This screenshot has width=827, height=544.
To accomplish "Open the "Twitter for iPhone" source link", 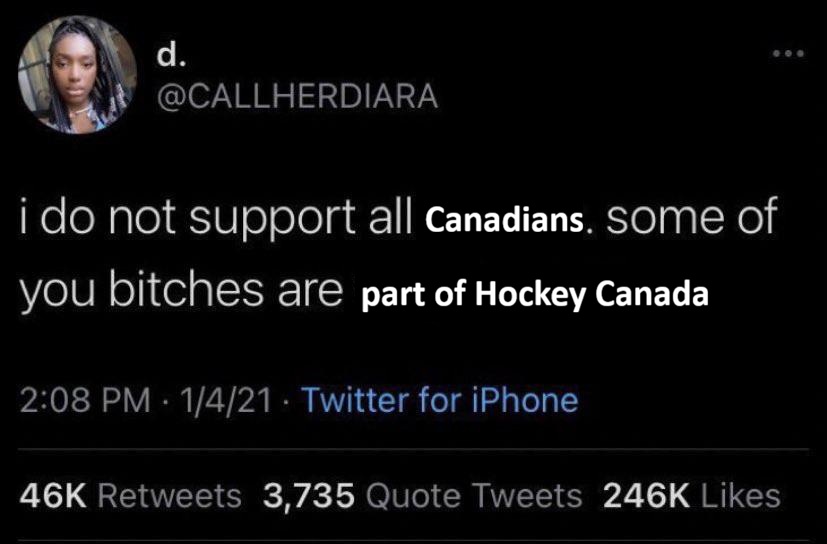I will click(x=440, y=401).
